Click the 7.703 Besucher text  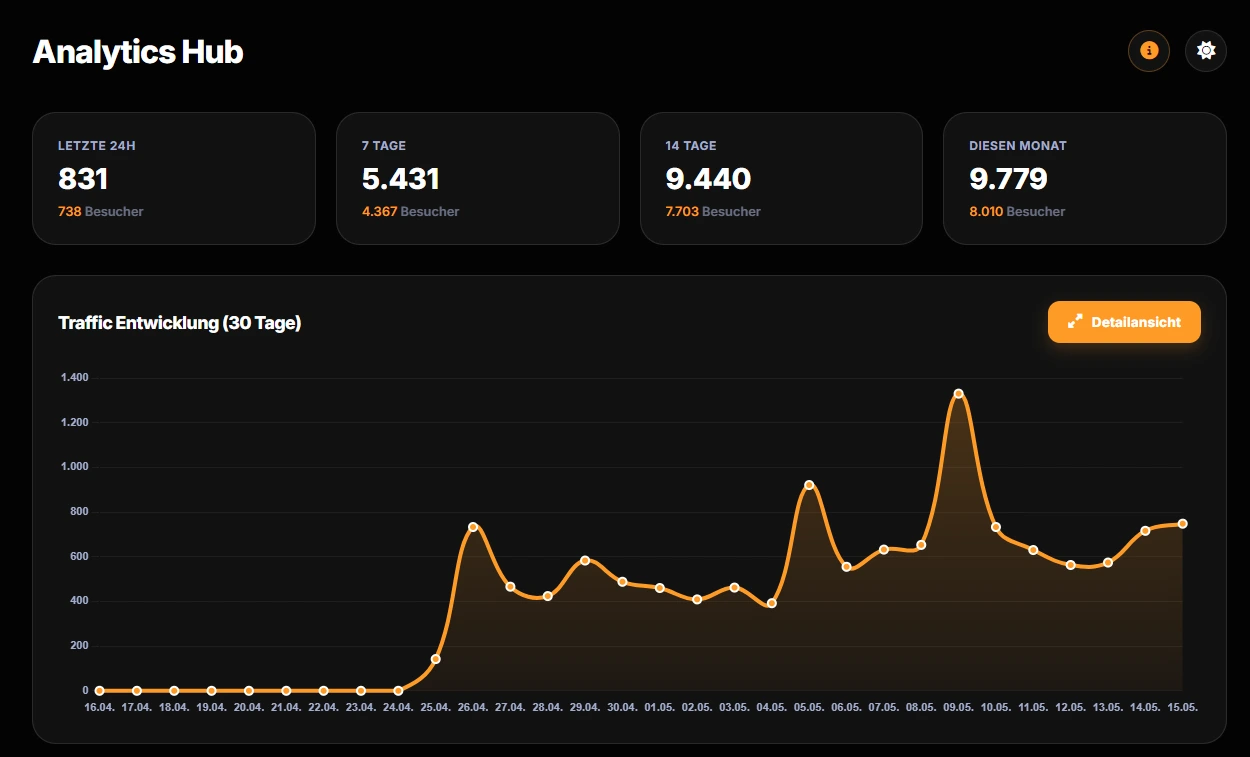coord(713,212)
